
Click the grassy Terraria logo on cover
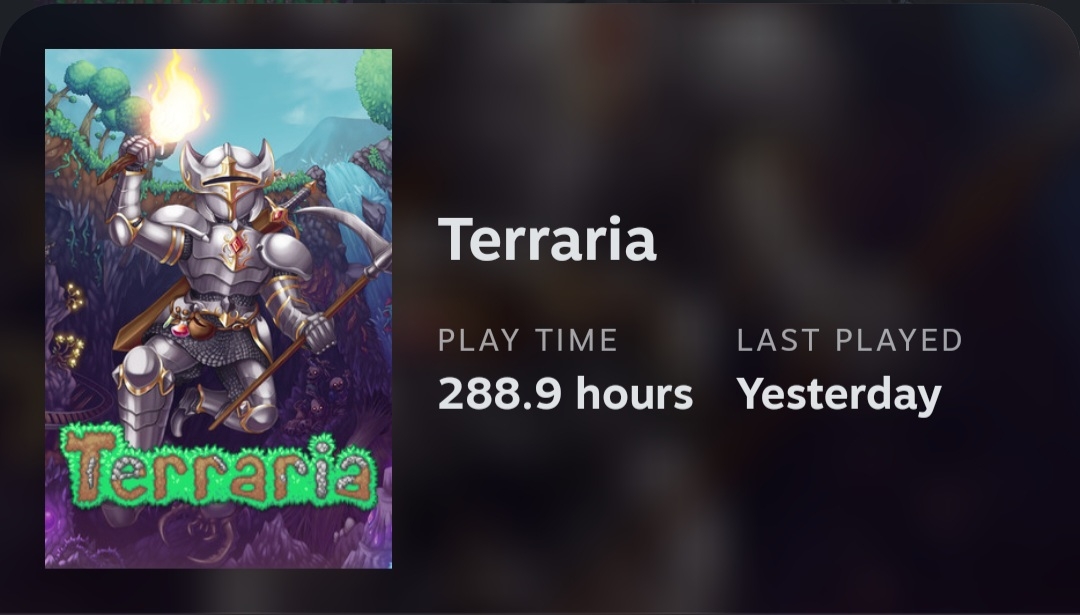pyautogui.click(x=218, y=467)
